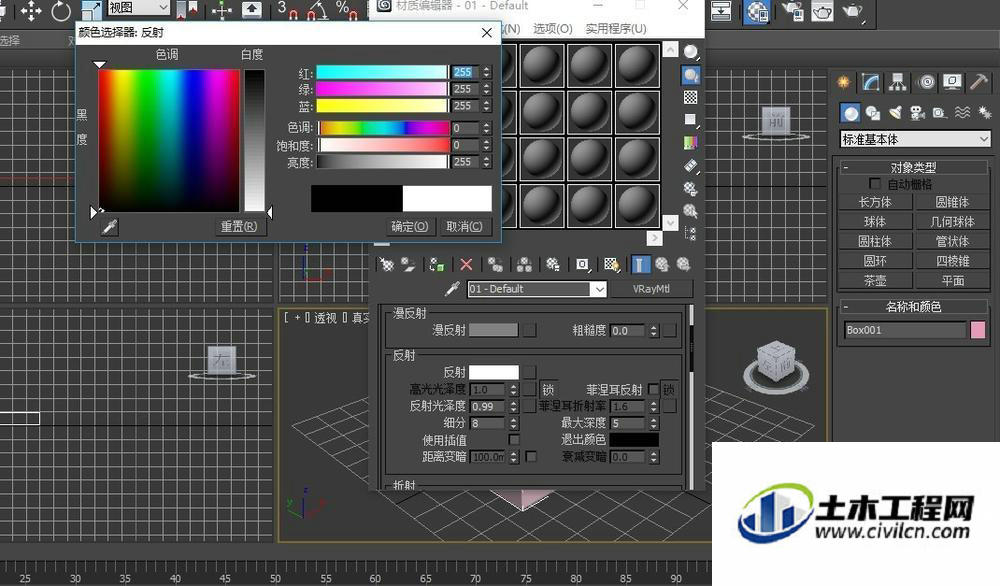Open the Rendered Frame Window icon

coord(822,11)
